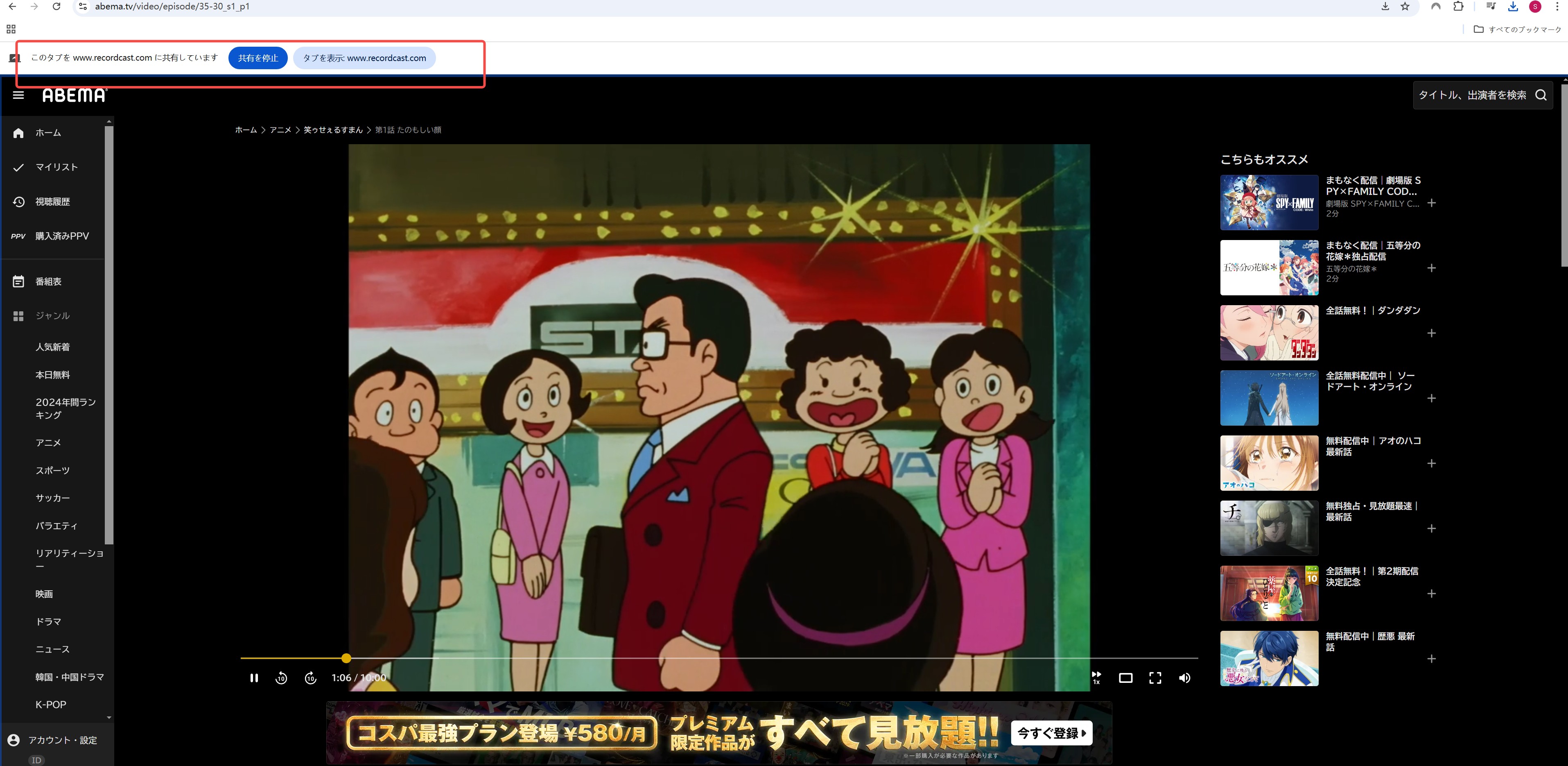
Task: Open browser apps grid icon
Action: coord(11,29)
